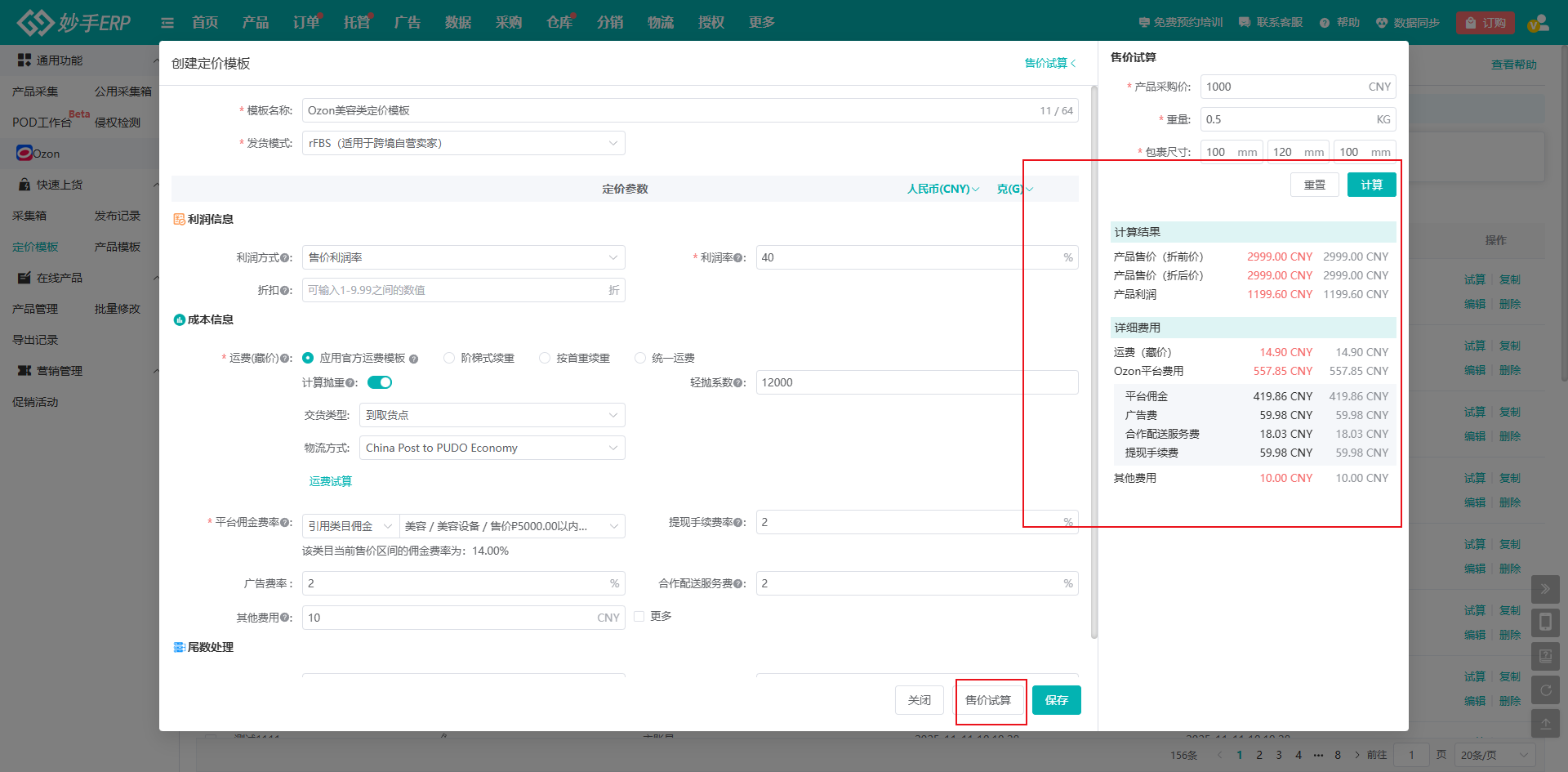This screenshot has width=1568, height=772.
Task: Click the 数据同步 sync icon
Action: [1382, 23]
